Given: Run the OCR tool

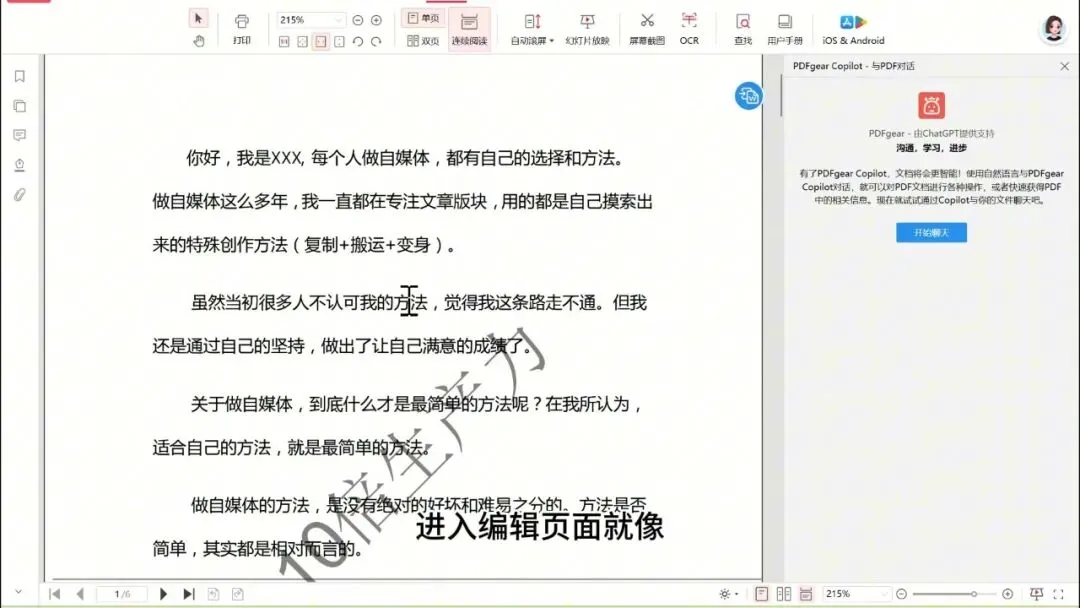Looking at the screenshot, I should [689, 30].
